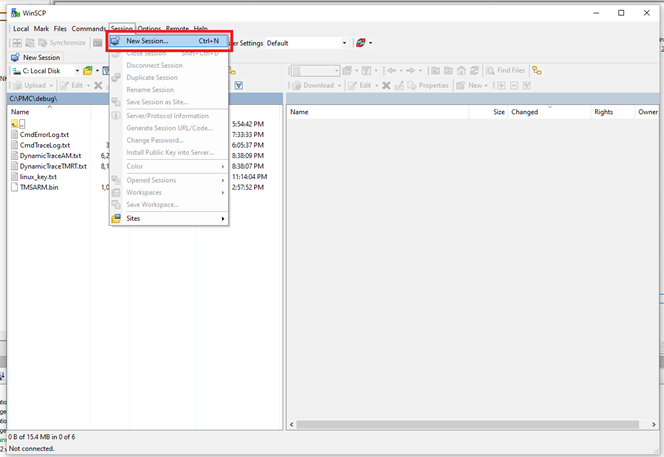This screenshot has height=457, width=664.
Task: Click the remote panel home directory icon
Action: (463, 71)
